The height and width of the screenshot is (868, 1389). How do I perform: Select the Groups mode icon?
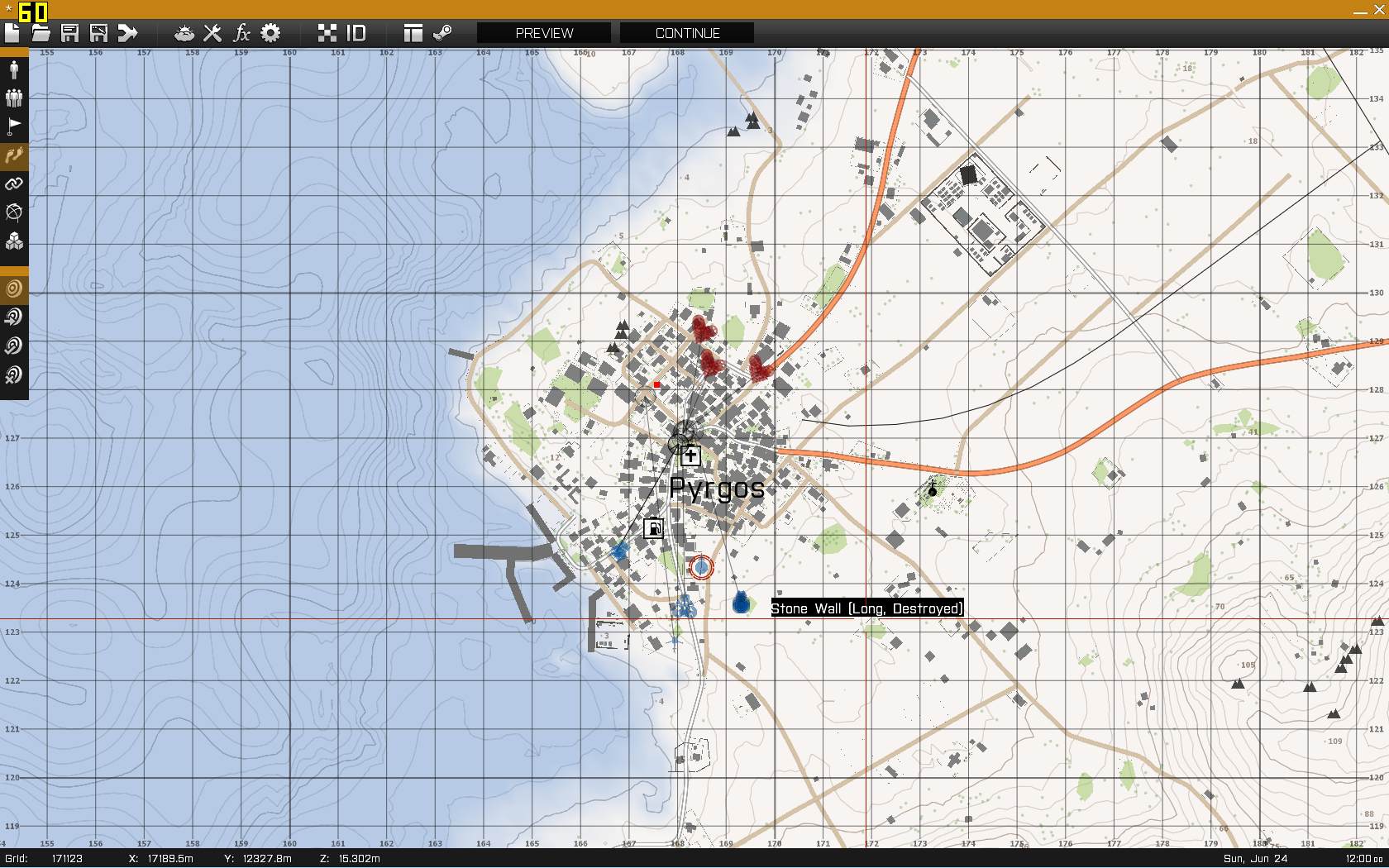[x=14, y=98]
